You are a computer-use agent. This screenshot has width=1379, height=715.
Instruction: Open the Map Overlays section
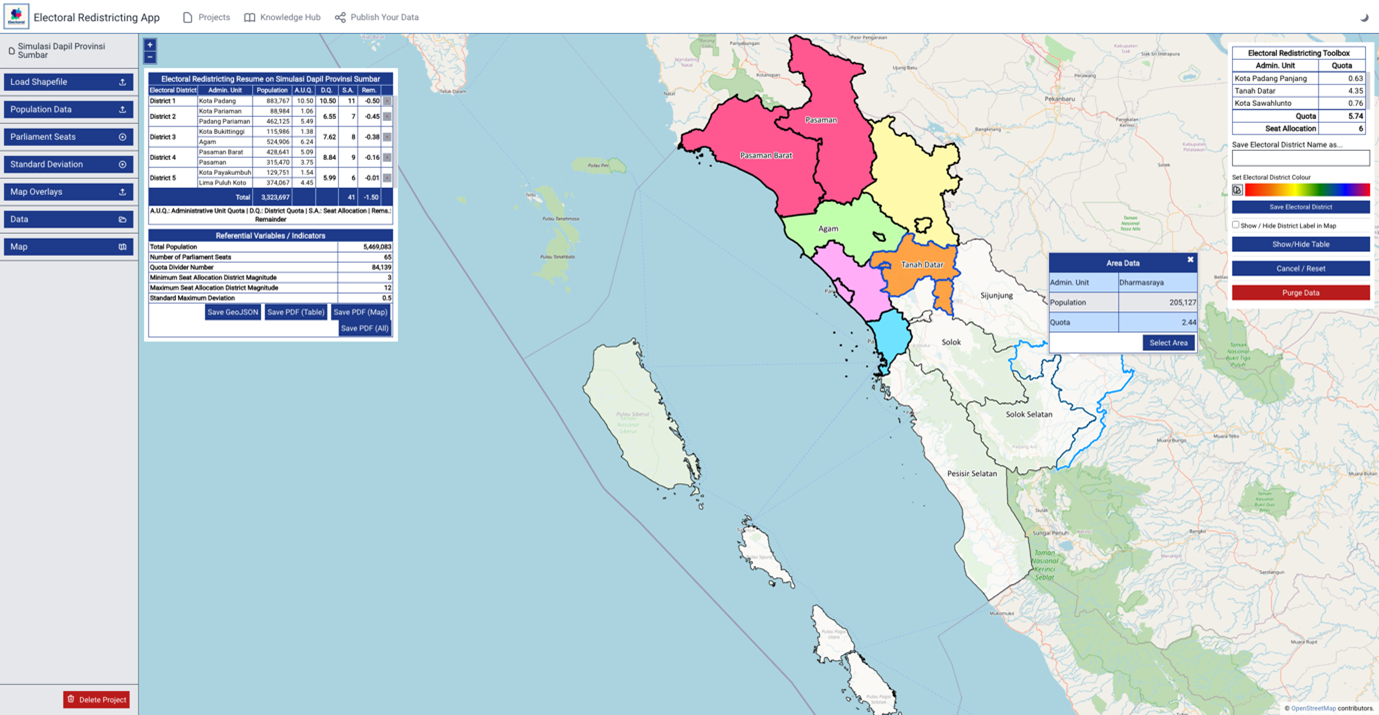tap(68, 192)
